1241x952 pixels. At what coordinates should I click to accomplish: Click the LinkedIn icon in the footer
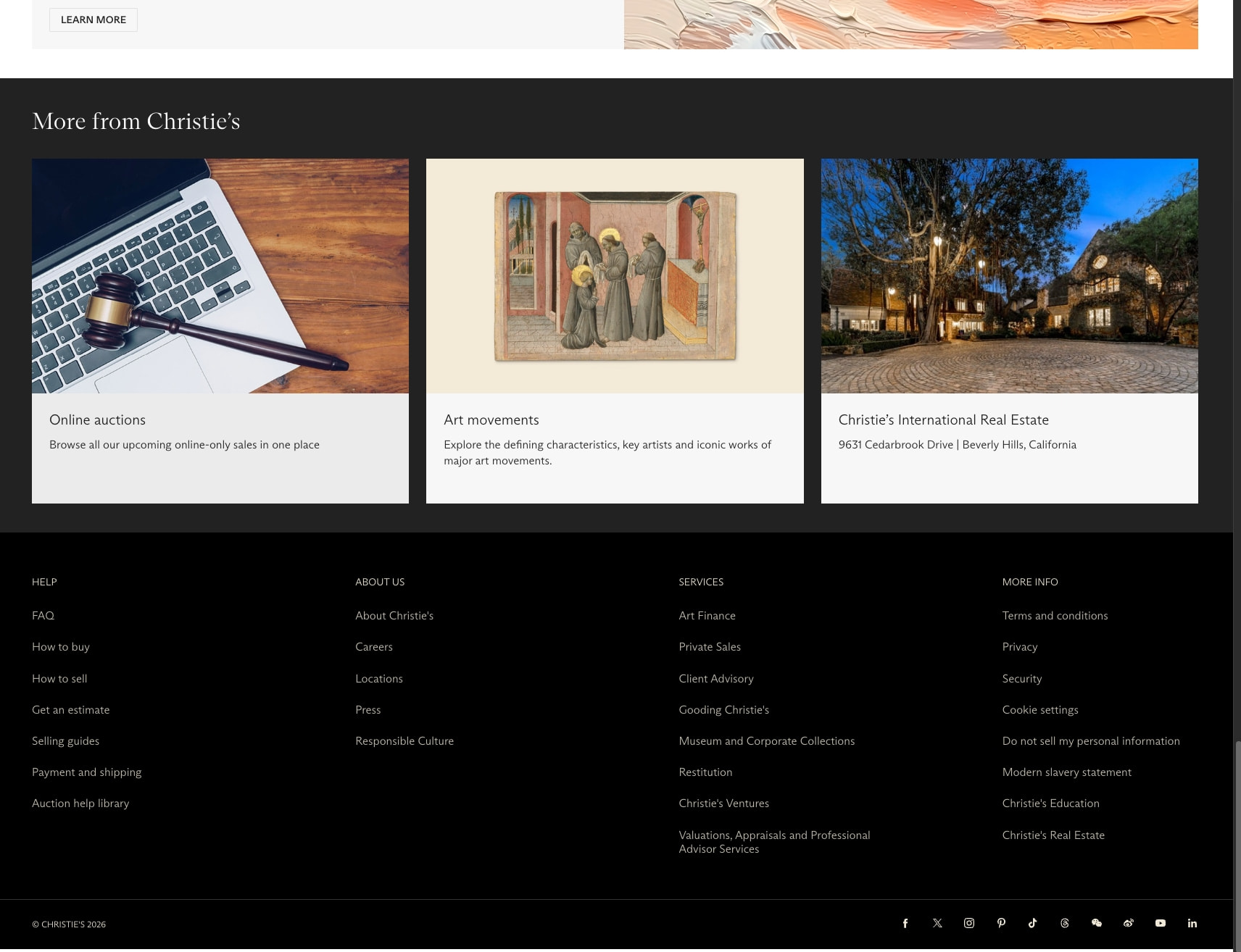1192,923
